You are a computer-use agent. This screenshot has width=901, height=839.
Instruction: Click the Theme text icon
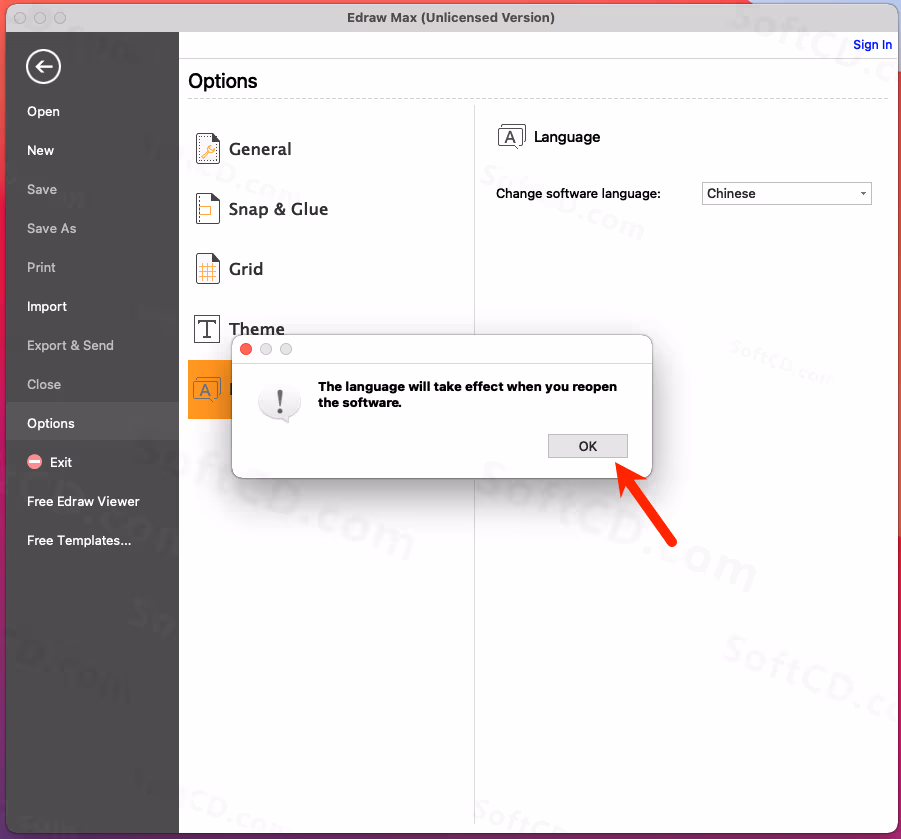(x=207, y=329)
